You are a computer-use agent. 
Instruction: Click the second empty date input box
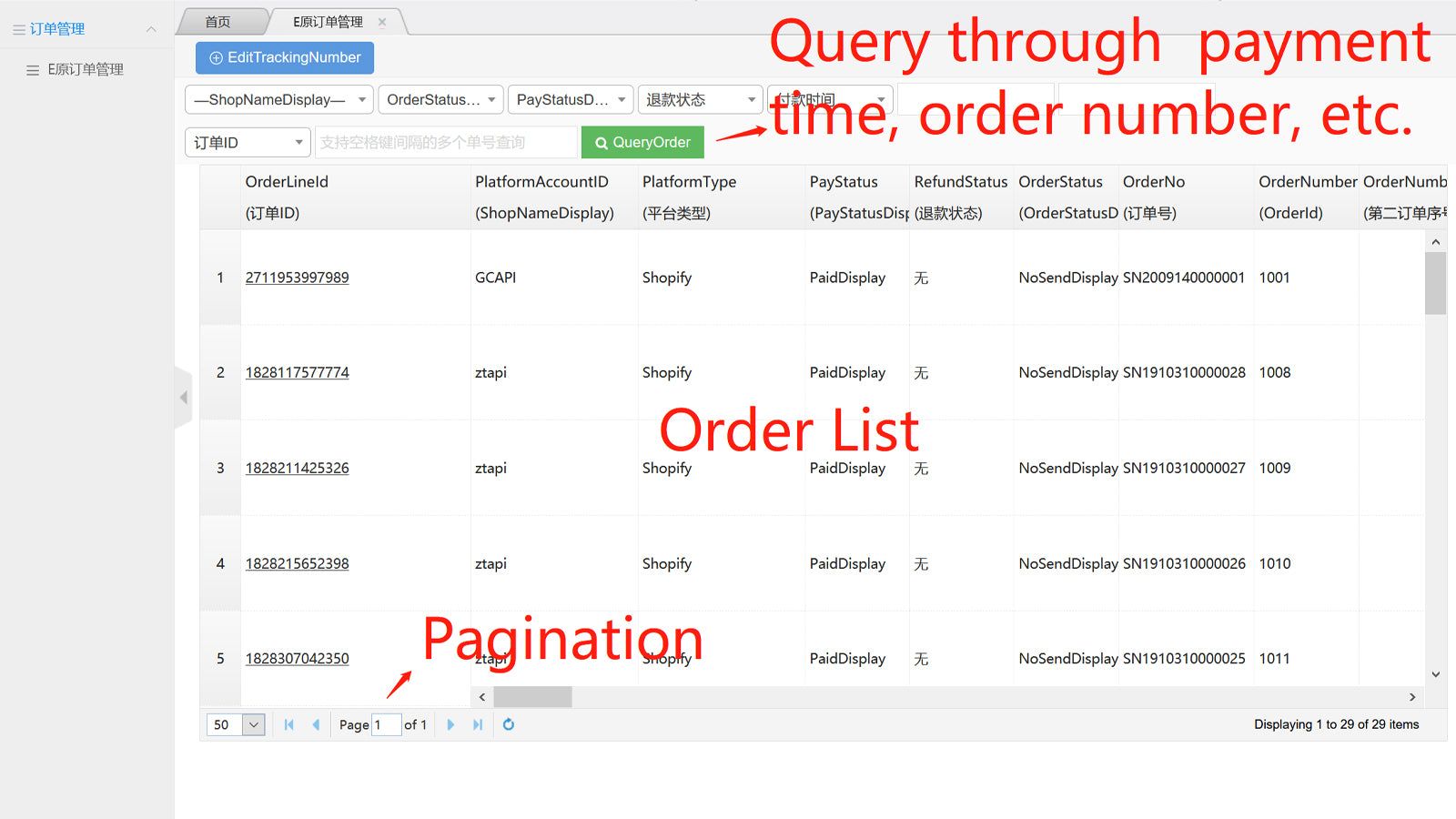tap(1137, 100)
